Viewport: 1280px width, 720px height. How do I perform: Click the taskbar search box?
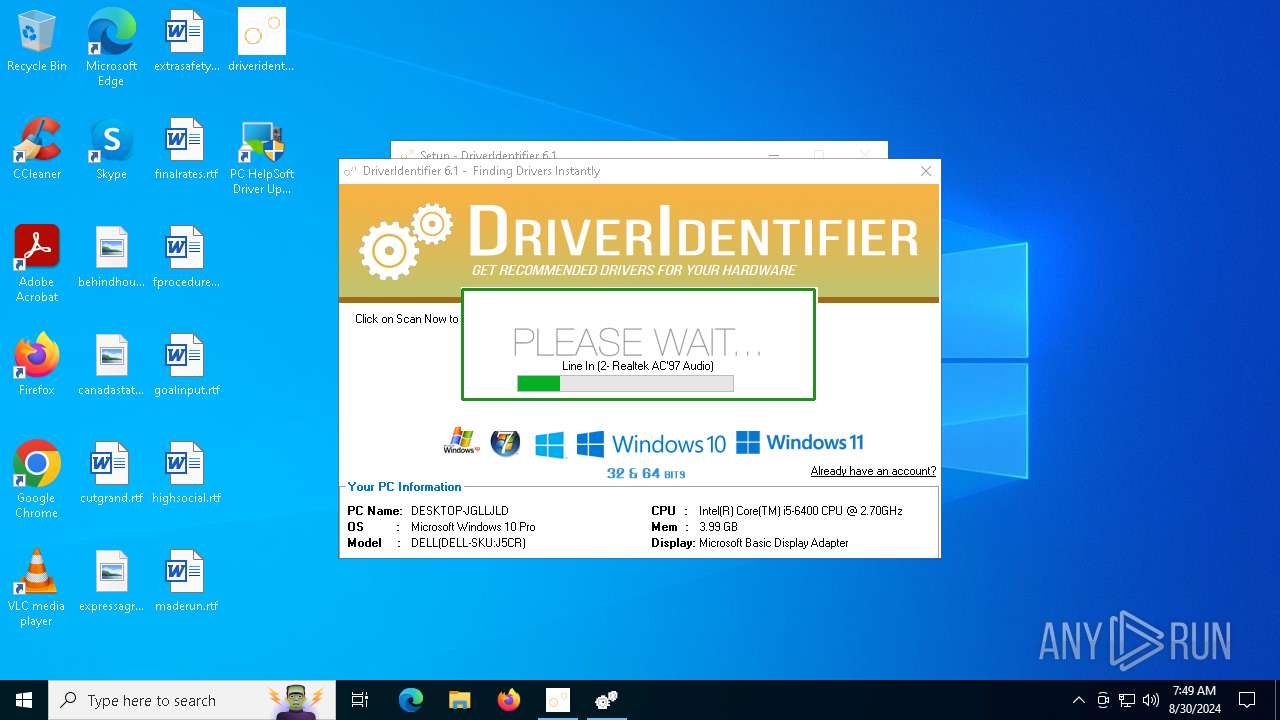coord(192,700)
